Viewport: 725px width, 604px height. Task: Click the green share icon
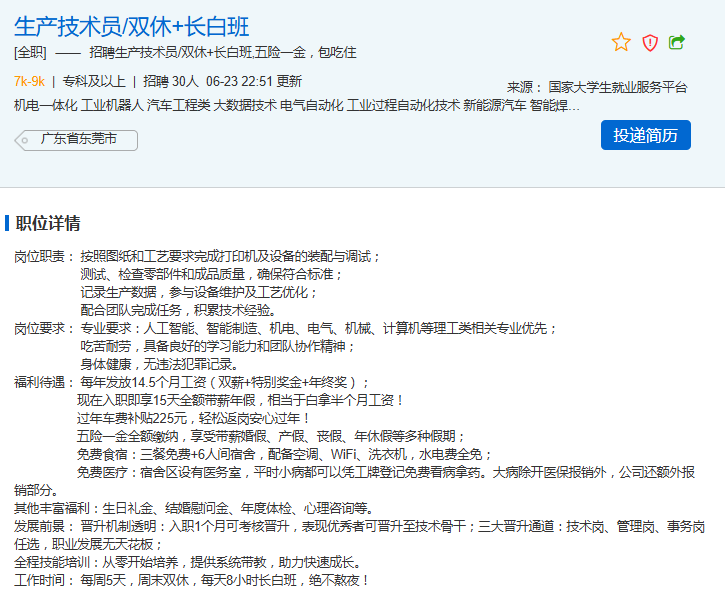click(x=677, y=42)
